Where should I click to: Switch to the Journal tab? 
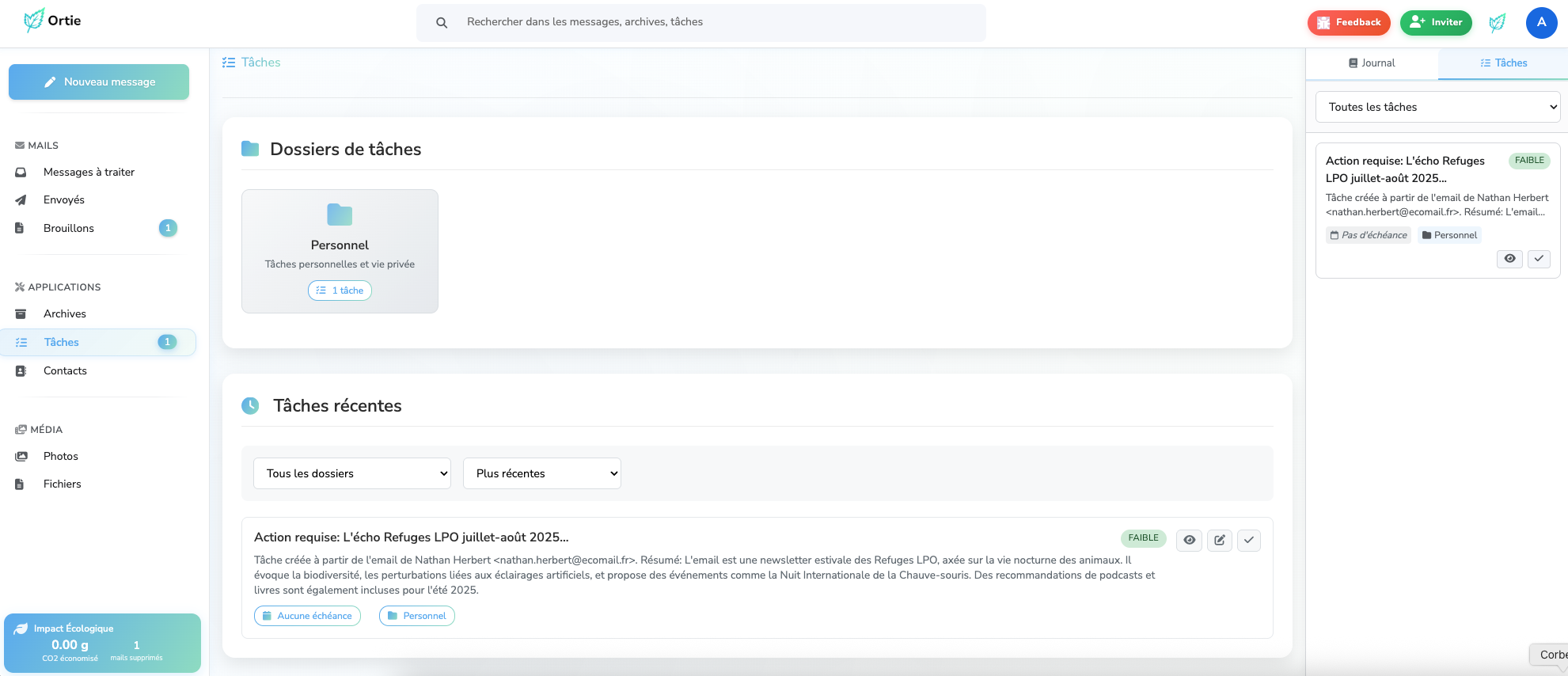coord(1371,63)
